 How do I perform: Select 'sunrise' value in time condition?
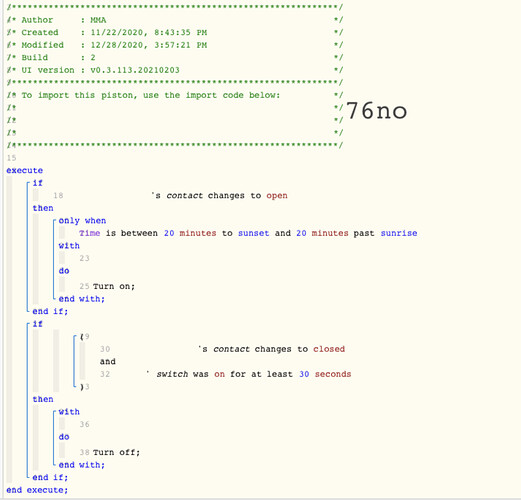point(399,233)
